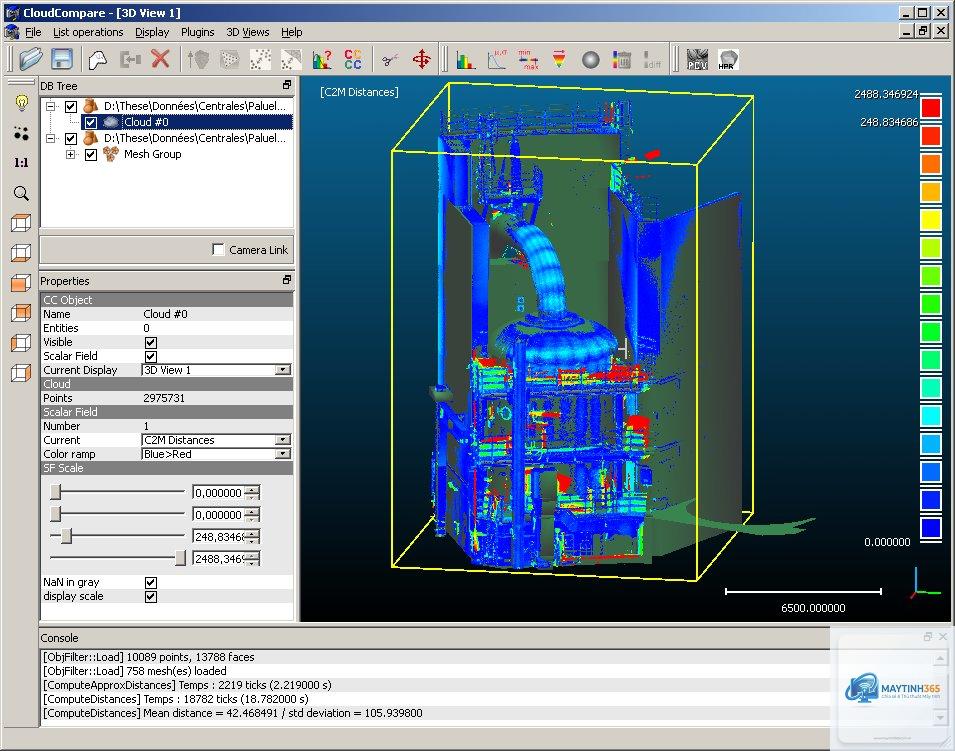
Task: Click the Open file folder icon
Action: 30,59
